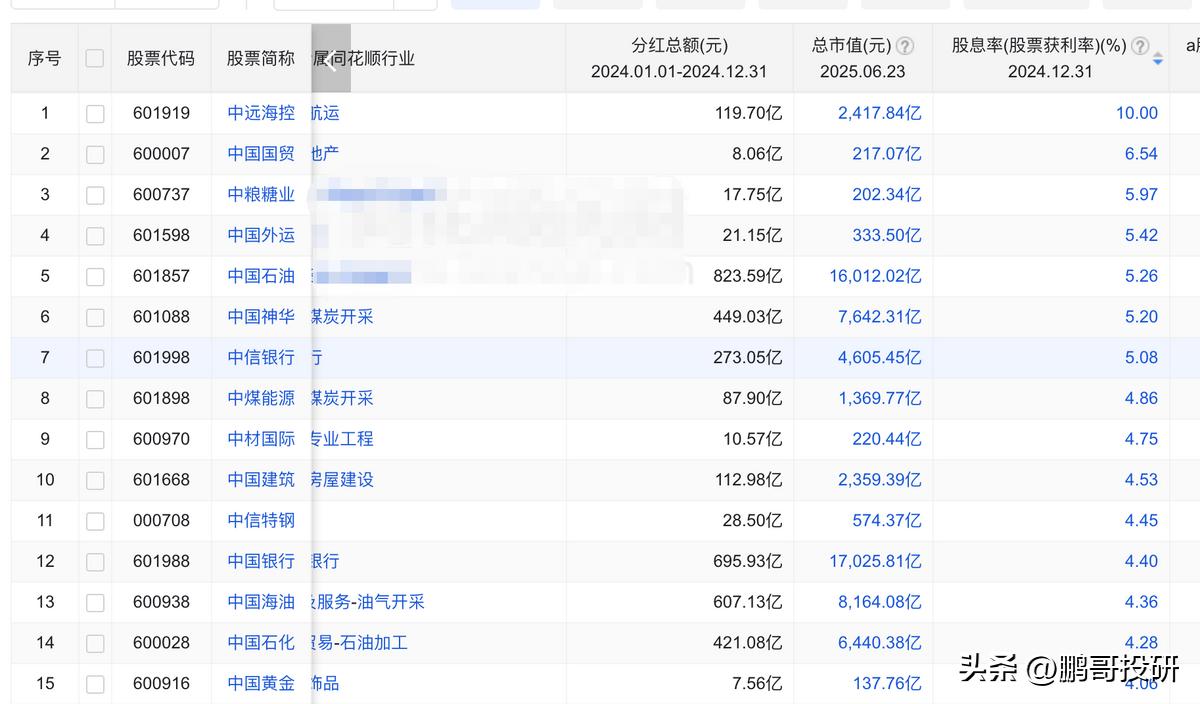1200x704 pixels.
Task: Check the 中国石油 row checkbox
Action: point(95,276)
